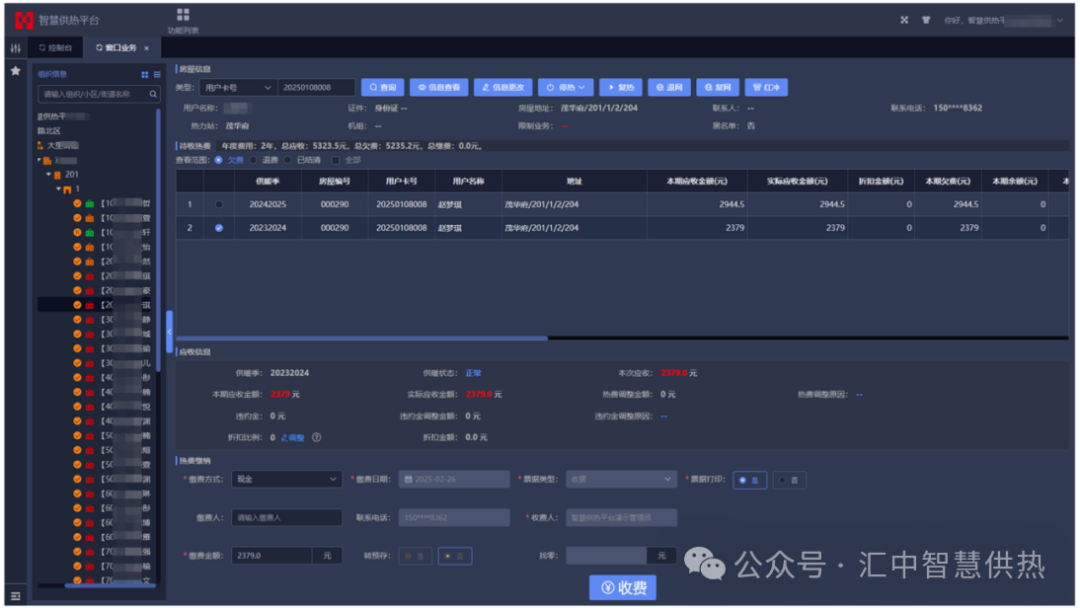Collapse the unit 1 tree node
Screen dimensions: 1080x608
[58, 189]
